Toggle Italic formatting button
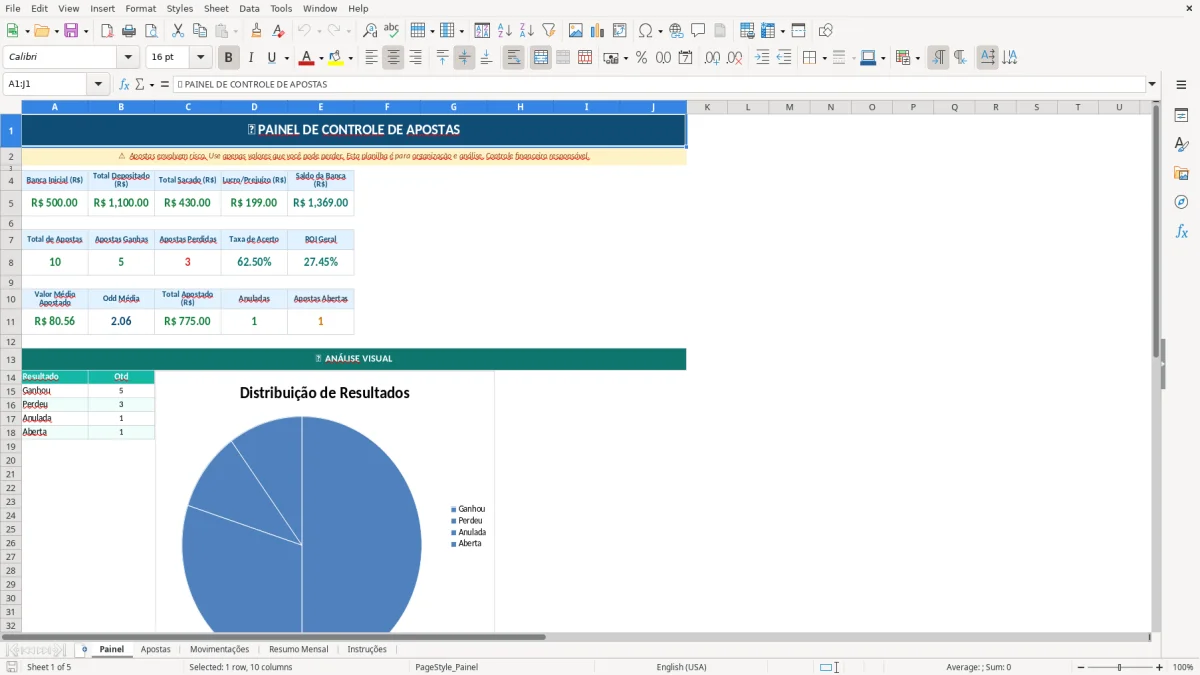The image size is (1200, 675). click(x=250, y=58)
